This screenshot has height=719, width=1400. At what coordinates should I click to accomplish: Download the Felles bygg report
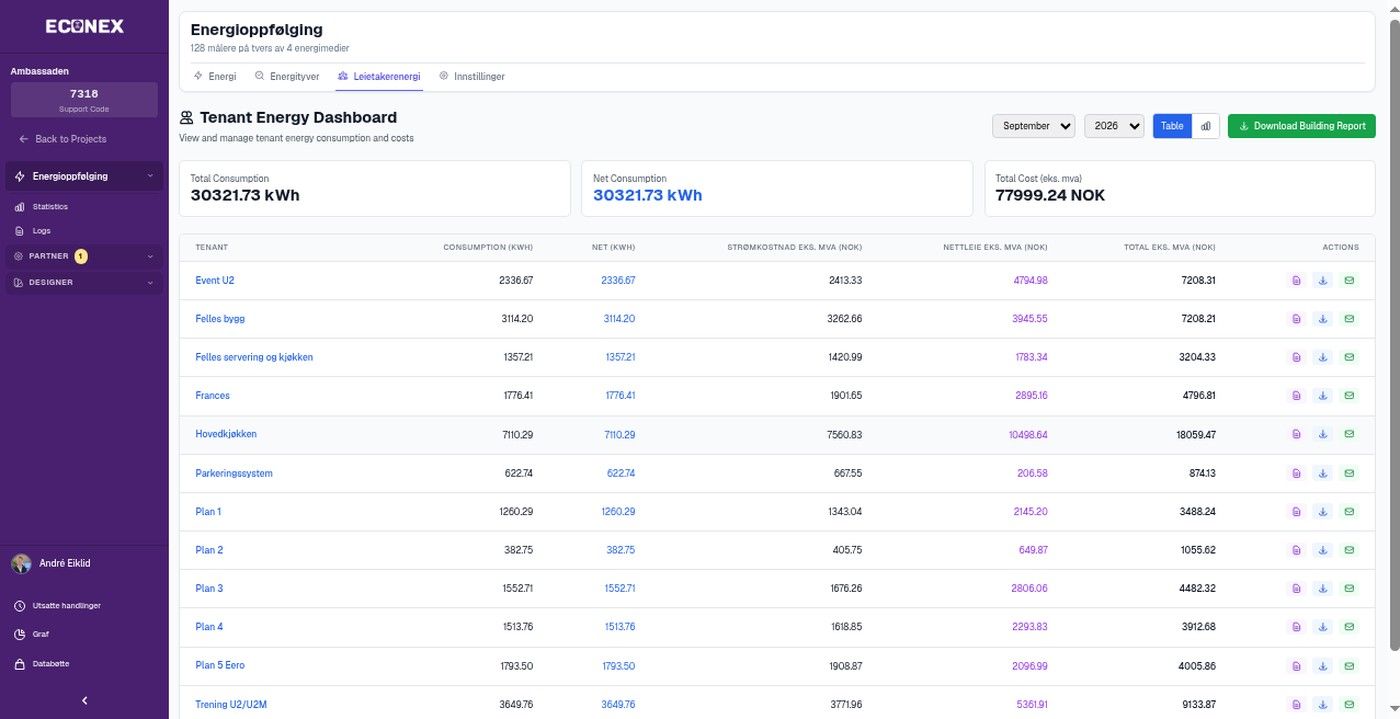(1322, 319)
